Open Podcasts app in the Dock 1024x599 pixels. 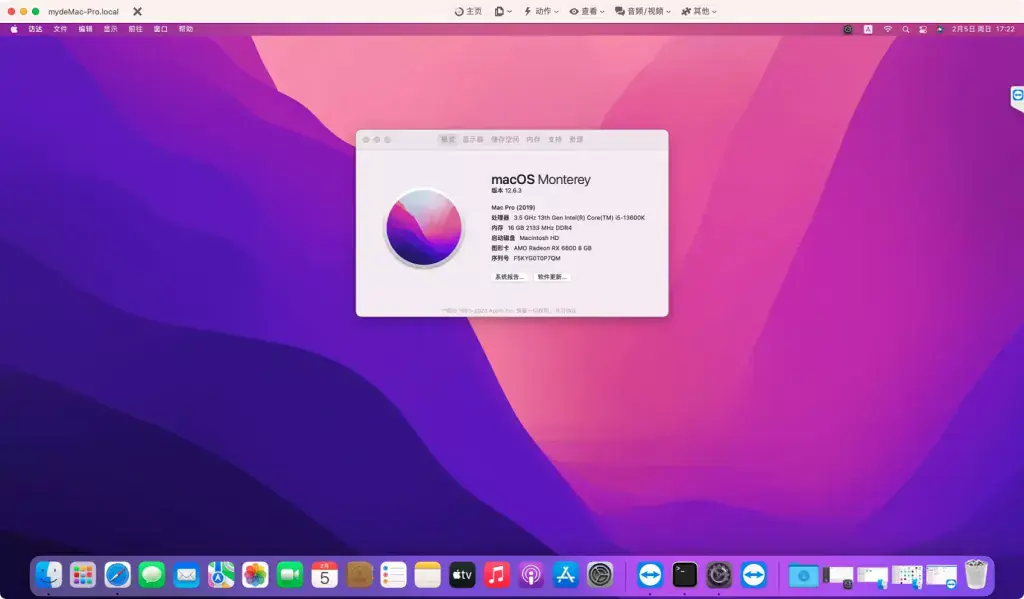coord(531,575)
